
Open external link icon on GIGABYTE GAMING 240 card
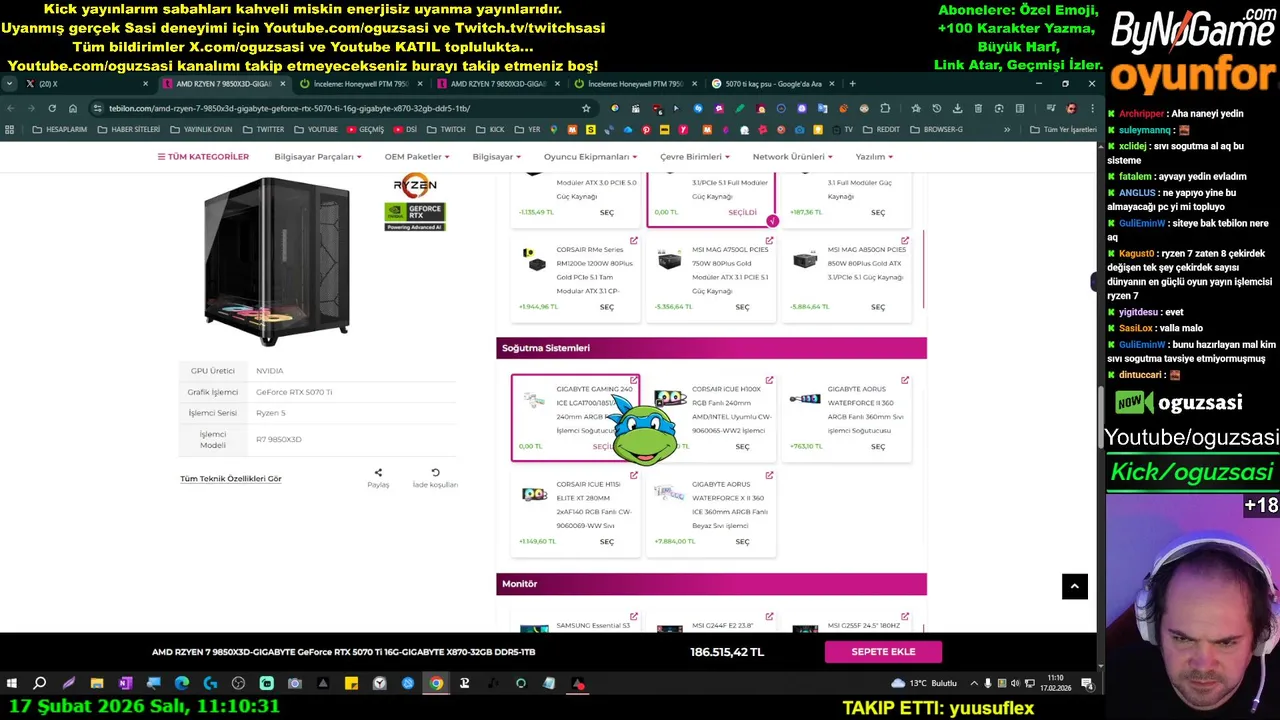pyautogui.click(x=634, y=380)
